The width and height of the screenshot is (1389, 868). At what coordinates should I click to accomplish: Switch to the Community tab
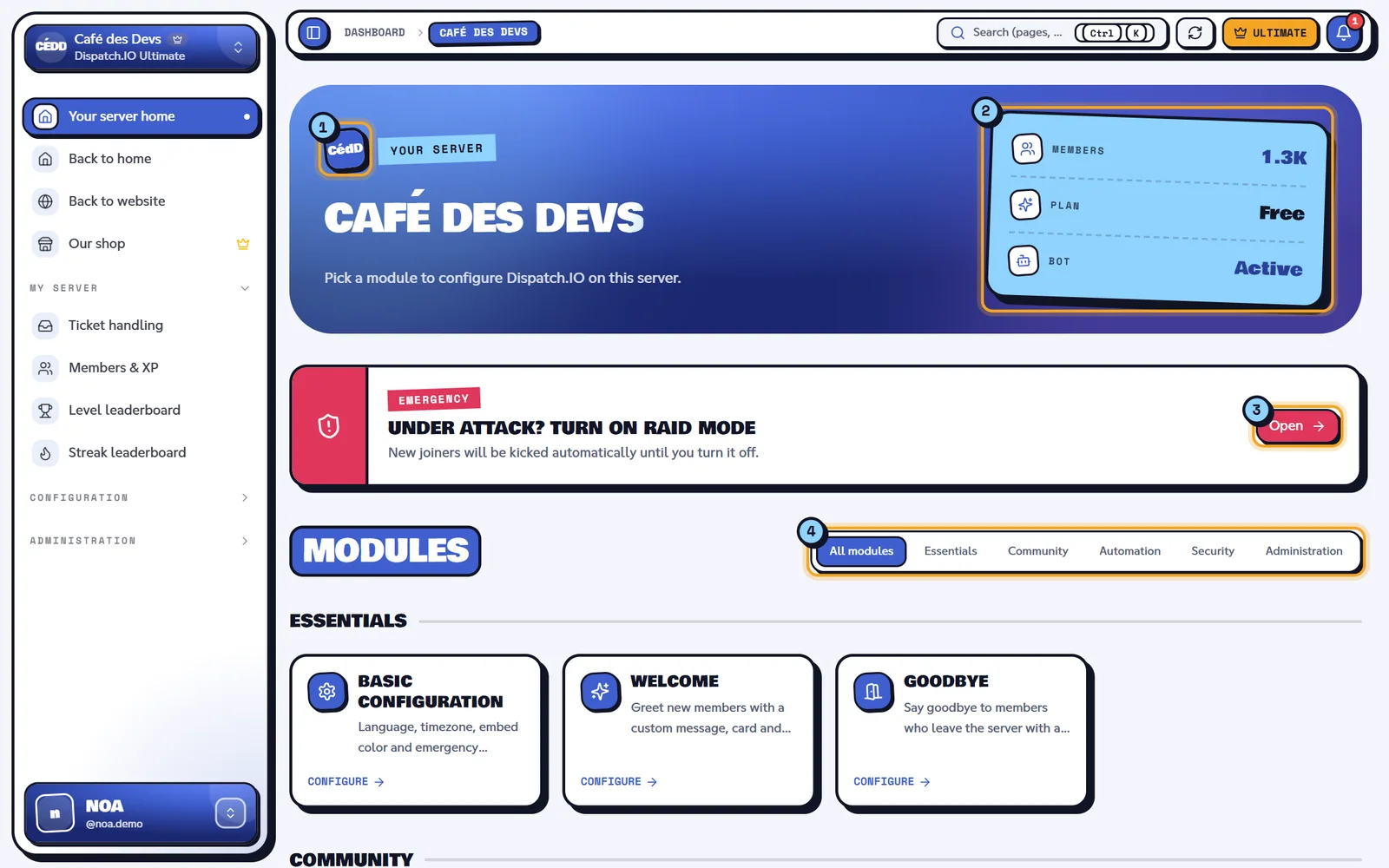pos(1037,551)
